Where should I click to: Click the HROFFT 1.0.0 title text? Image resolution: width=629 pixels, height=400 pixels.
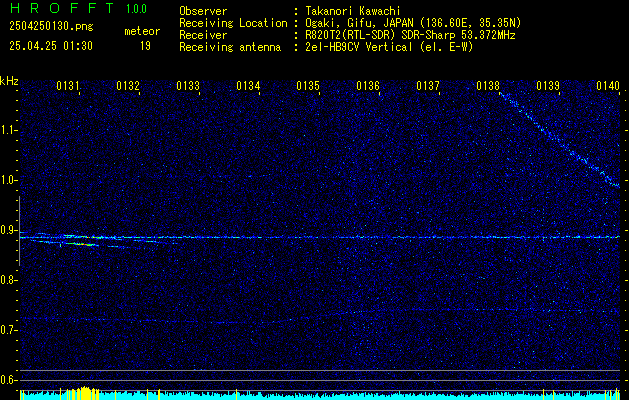[x=79, y=8]
